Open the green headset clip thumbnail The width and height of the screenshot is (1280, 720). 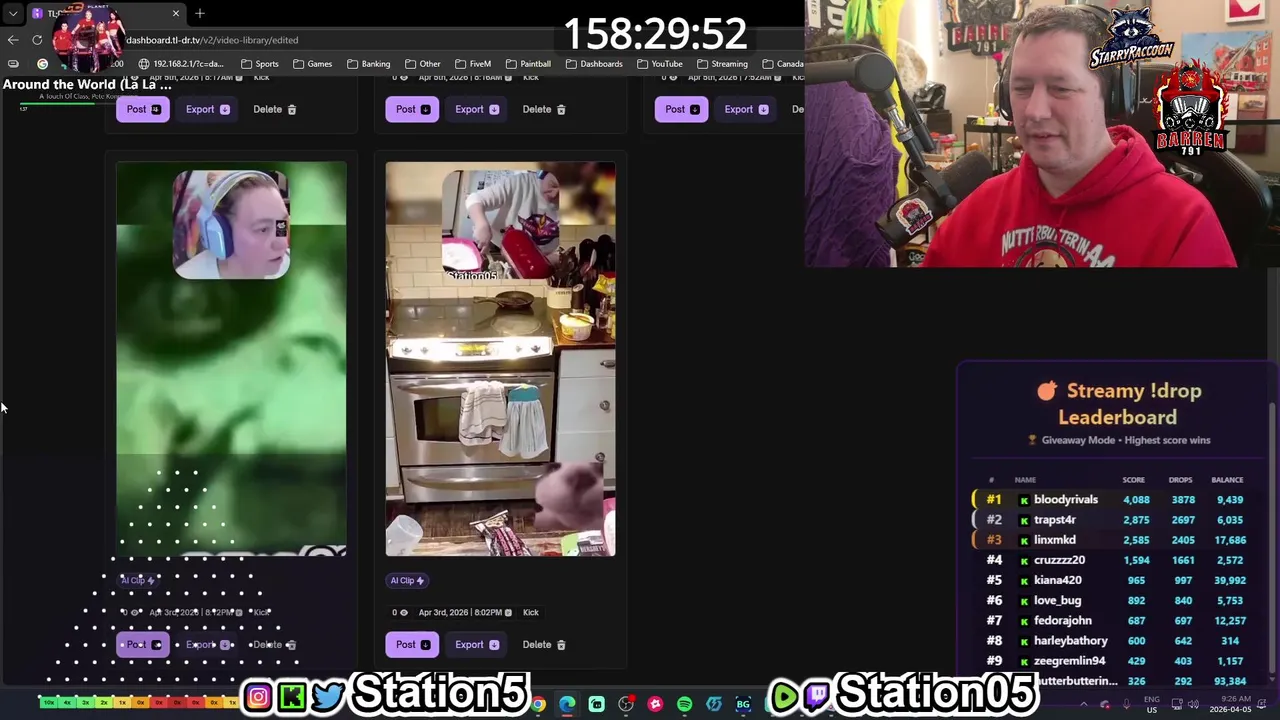point(231,358)
